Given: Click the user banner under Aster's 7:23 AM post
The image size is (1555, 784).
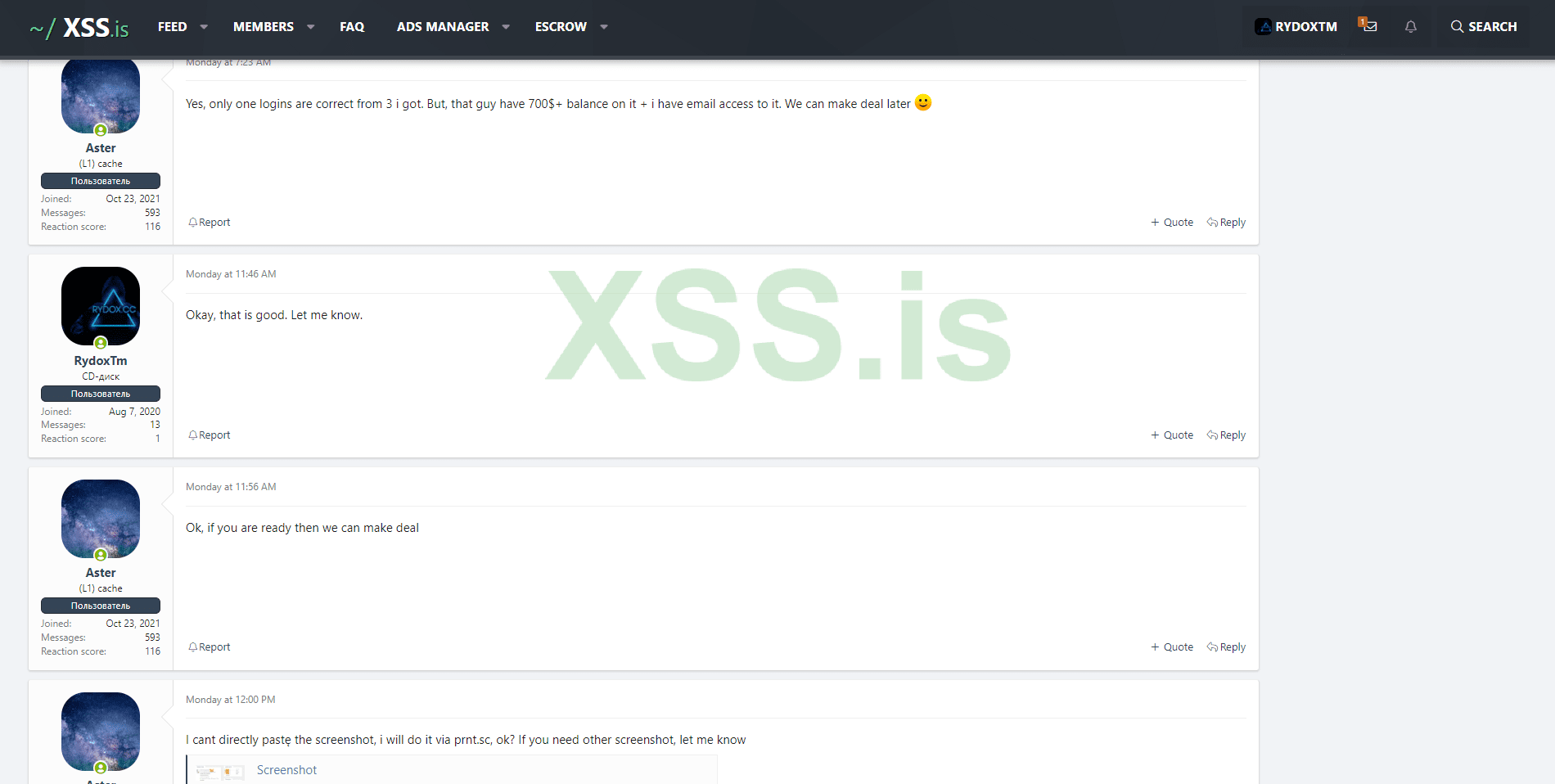Looking at the screenshot, I should click(101, 181).
